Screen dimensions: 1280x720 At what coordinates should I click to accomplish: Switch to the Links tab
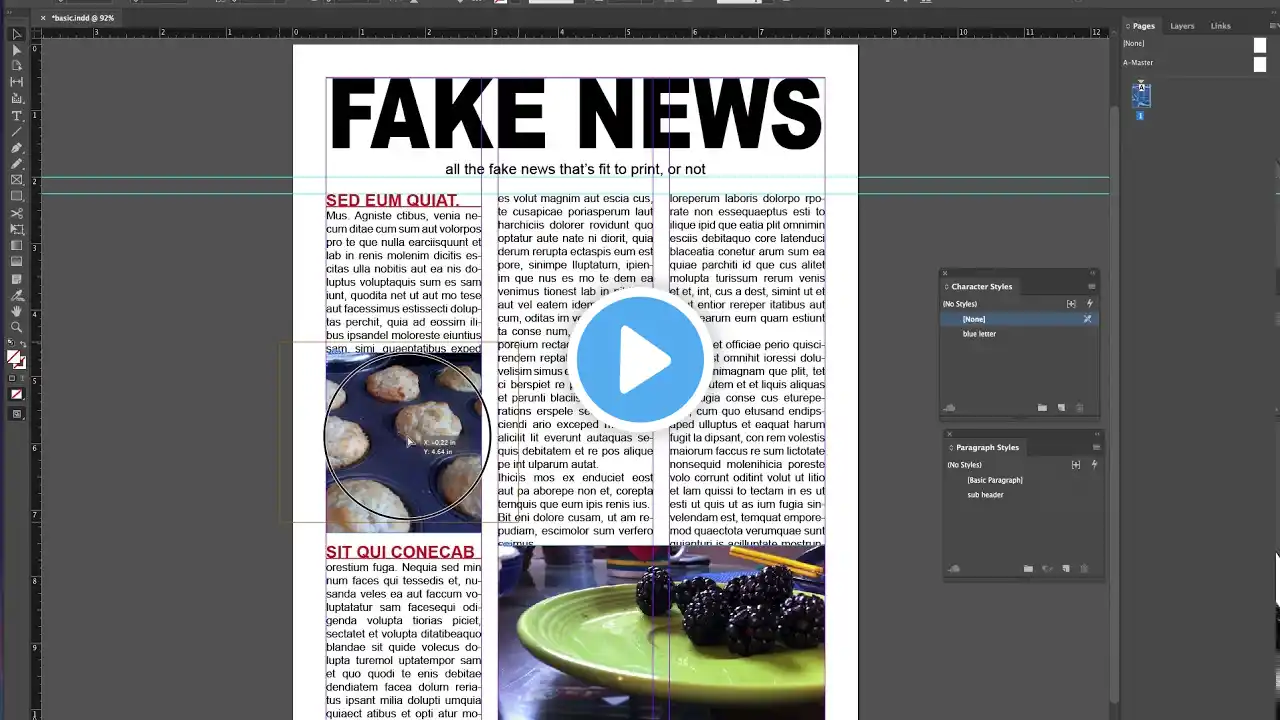click(x=1221, y=26)
